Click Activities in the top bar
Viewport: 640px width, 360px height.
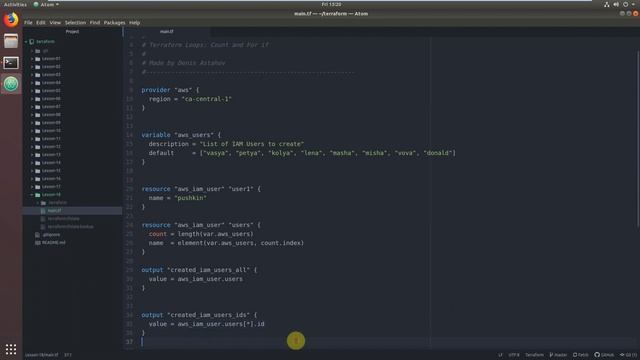click(15, 4)
